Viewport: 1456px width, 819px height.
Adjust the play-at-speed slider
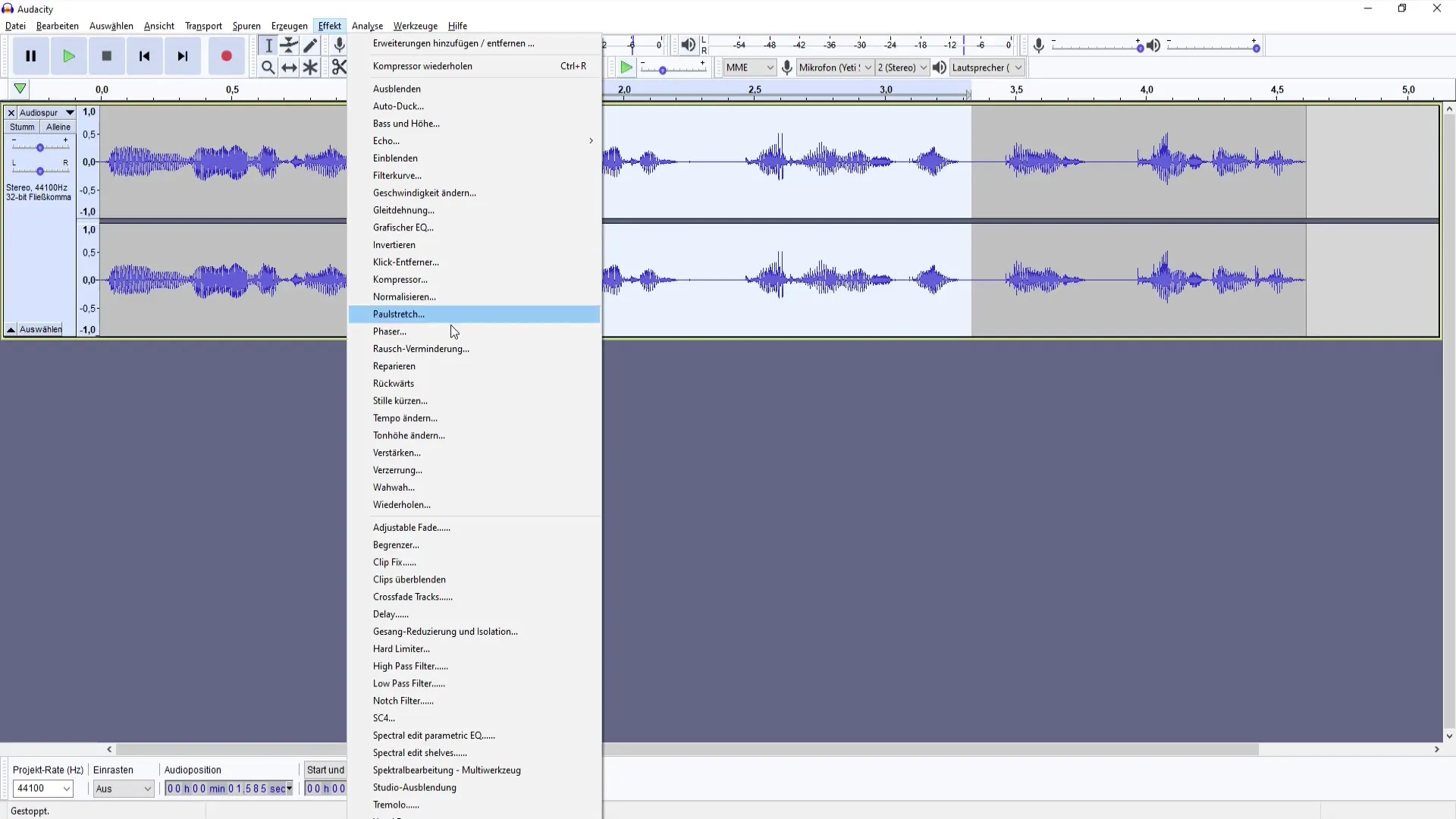tap(673, 69)
